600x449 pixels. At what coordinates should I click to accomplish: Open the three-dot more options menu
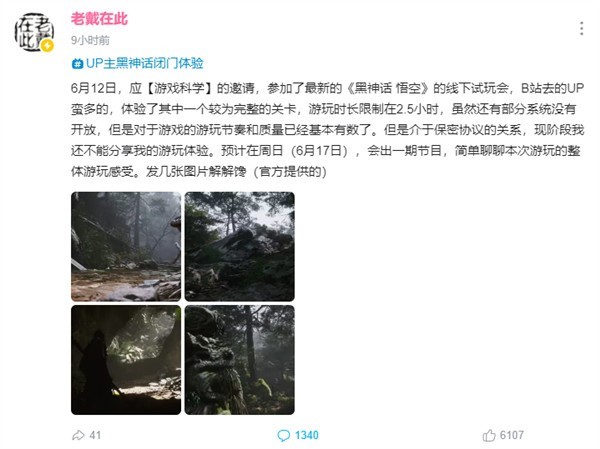tap(581, 29)
